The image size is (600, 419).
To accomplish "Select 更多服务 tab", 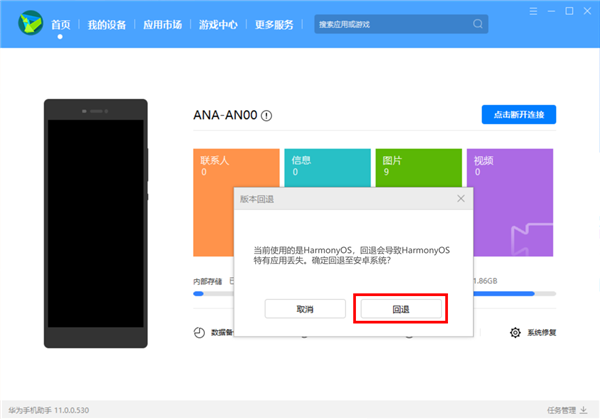I will (274, 24).
